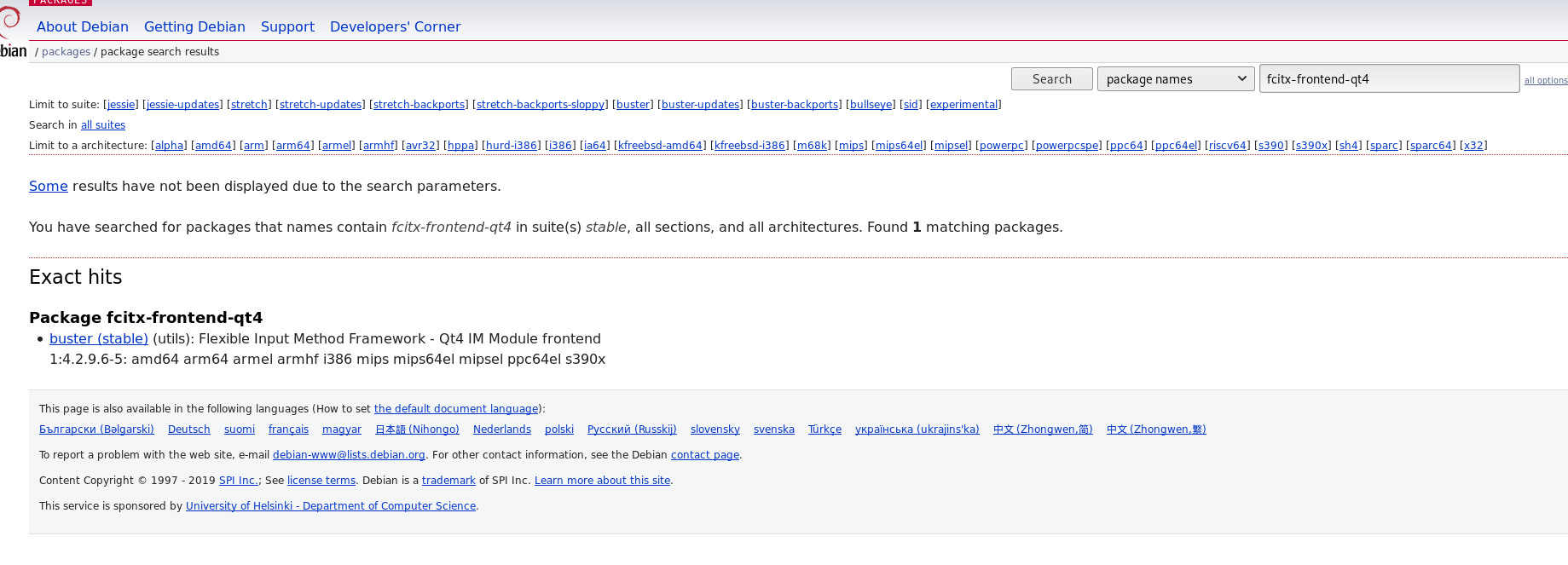1568x565 pixels.
Task: Open the default document language link
Action: pos(456,409)
